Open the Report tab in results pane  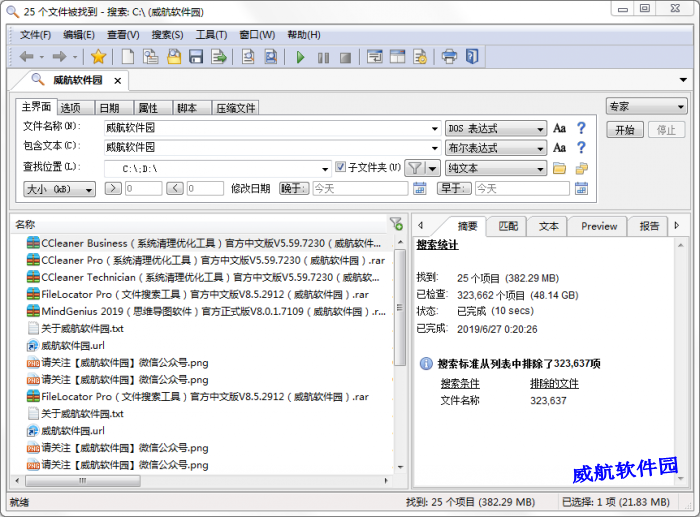pos(649,226)
